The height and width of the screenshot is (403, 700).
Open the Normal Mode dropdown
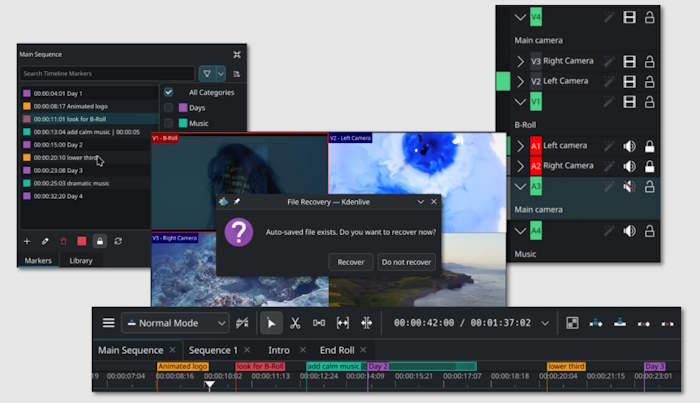pyautogui.click(x=175, y=323)
